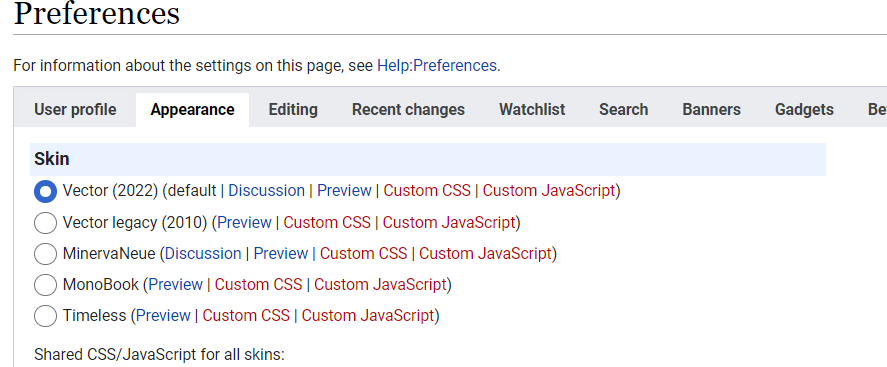The width and height of the screenshot is (887, 367).
Task: Open Custom CSS for Vector (2022)
Action: click(427, 191)
